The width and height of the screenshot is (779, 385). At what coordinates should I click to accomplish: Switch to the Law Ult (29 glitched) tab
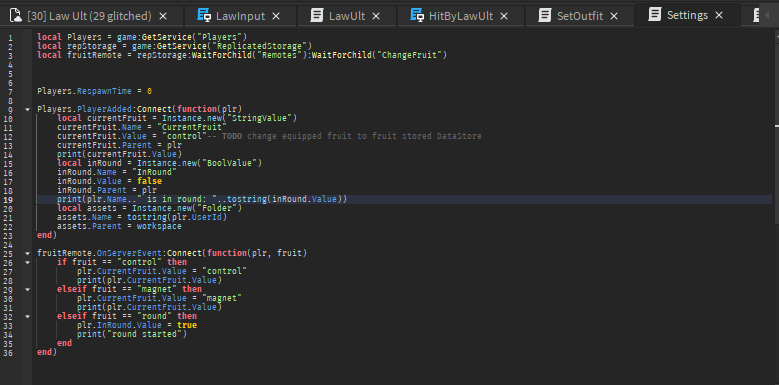point(88,16)
